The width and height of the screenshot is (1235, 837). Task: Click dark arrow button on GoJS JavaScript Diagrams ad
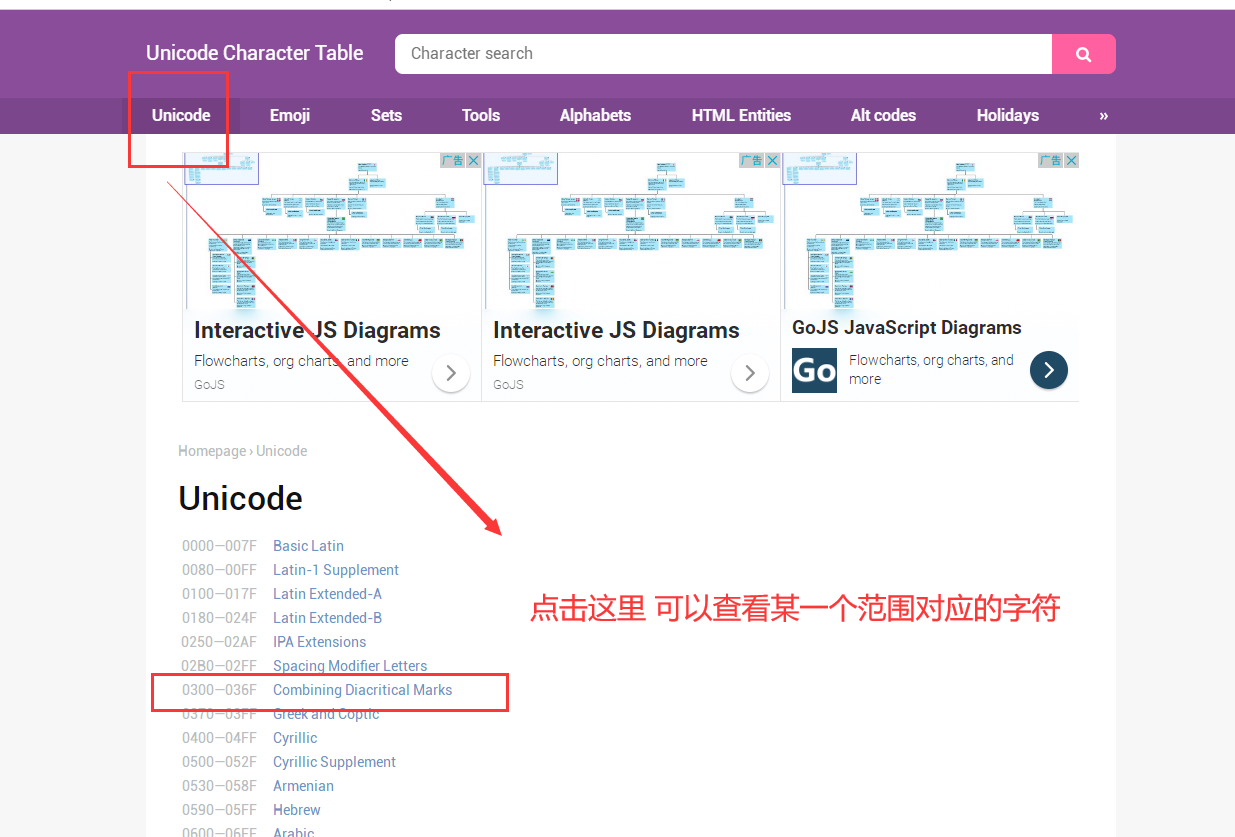coord(1049,370)
